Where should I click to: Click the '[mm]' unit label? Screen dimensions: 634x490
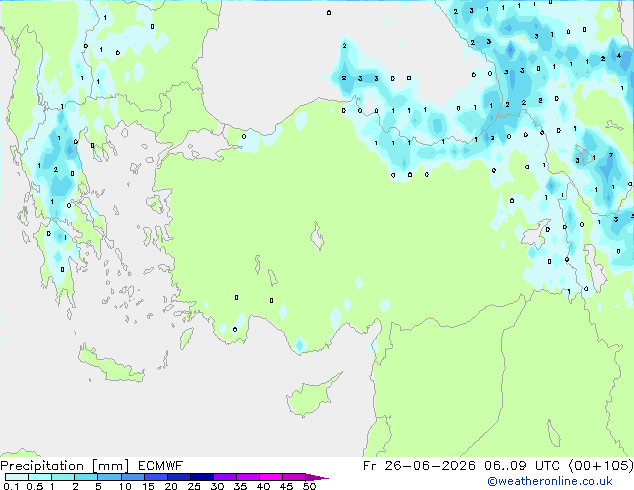(x=110, y=466)
